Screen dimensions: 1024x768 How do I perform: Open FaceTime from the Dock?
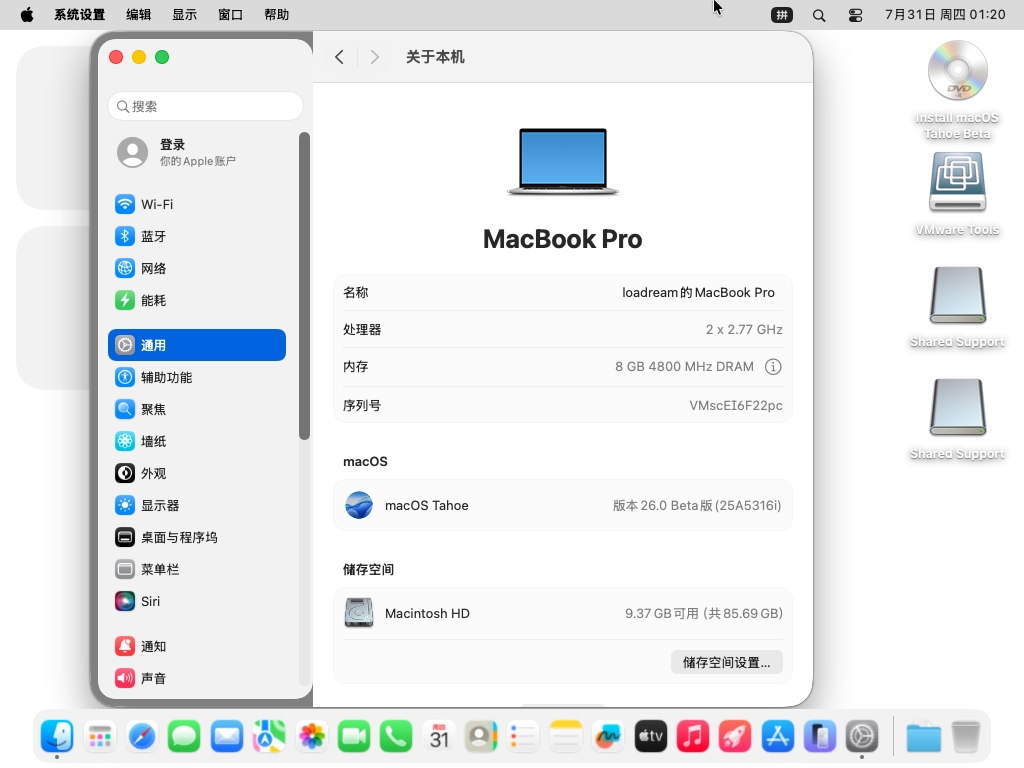tap(354, 737)
